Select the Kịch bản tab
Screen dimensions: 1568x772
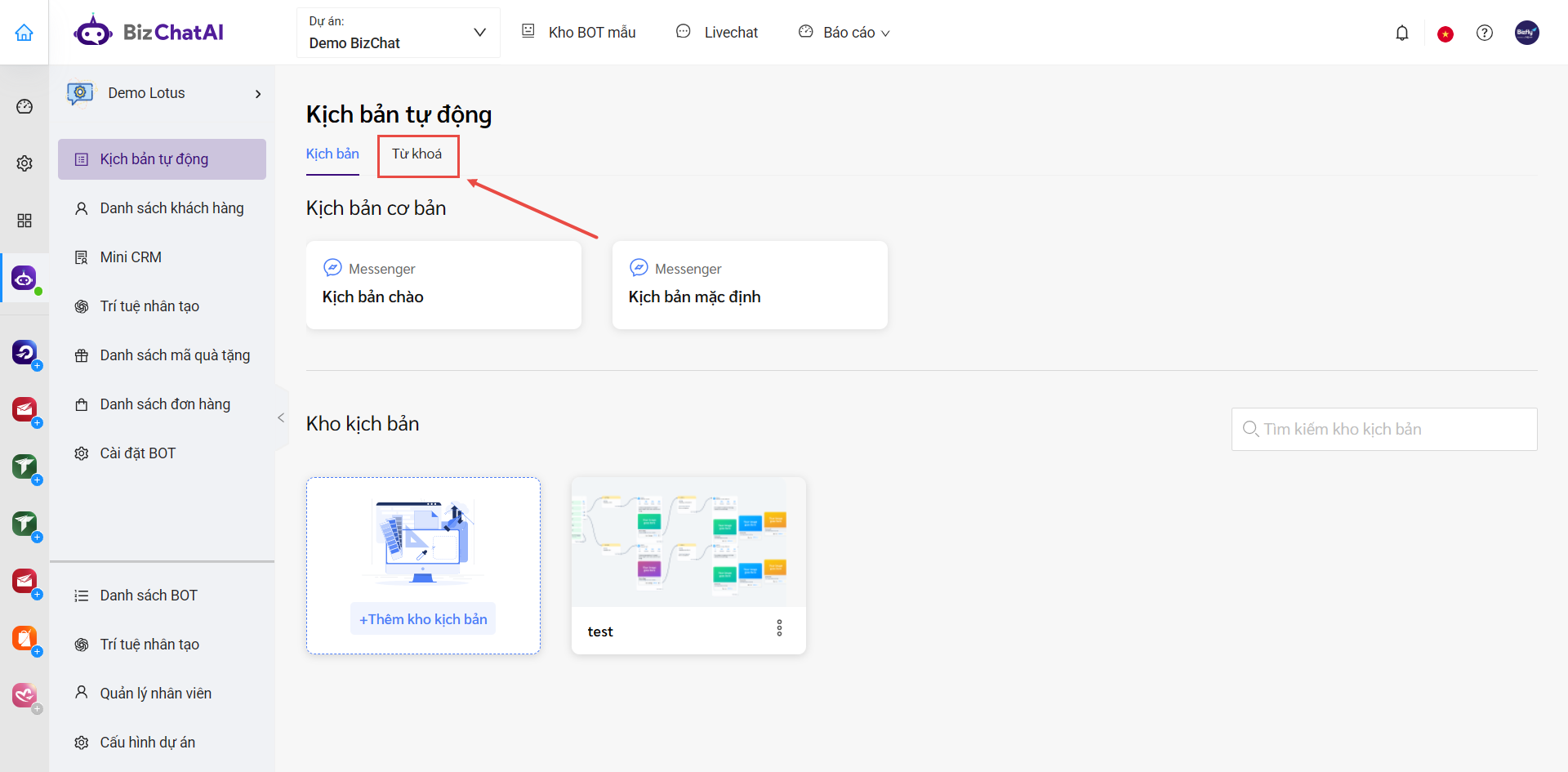pos(332,154)
